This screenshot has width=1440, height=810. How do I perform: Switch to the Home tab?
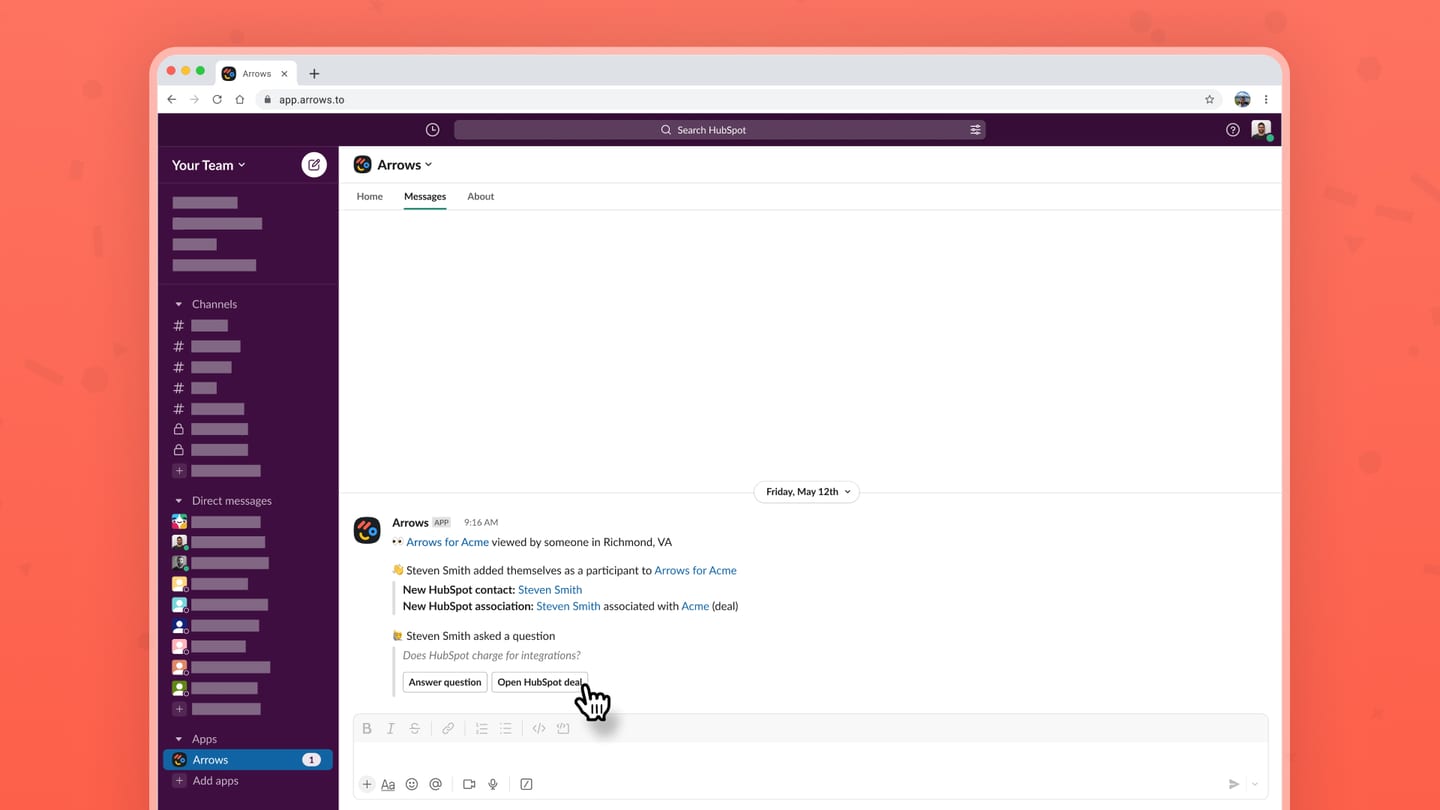(370, 197)
